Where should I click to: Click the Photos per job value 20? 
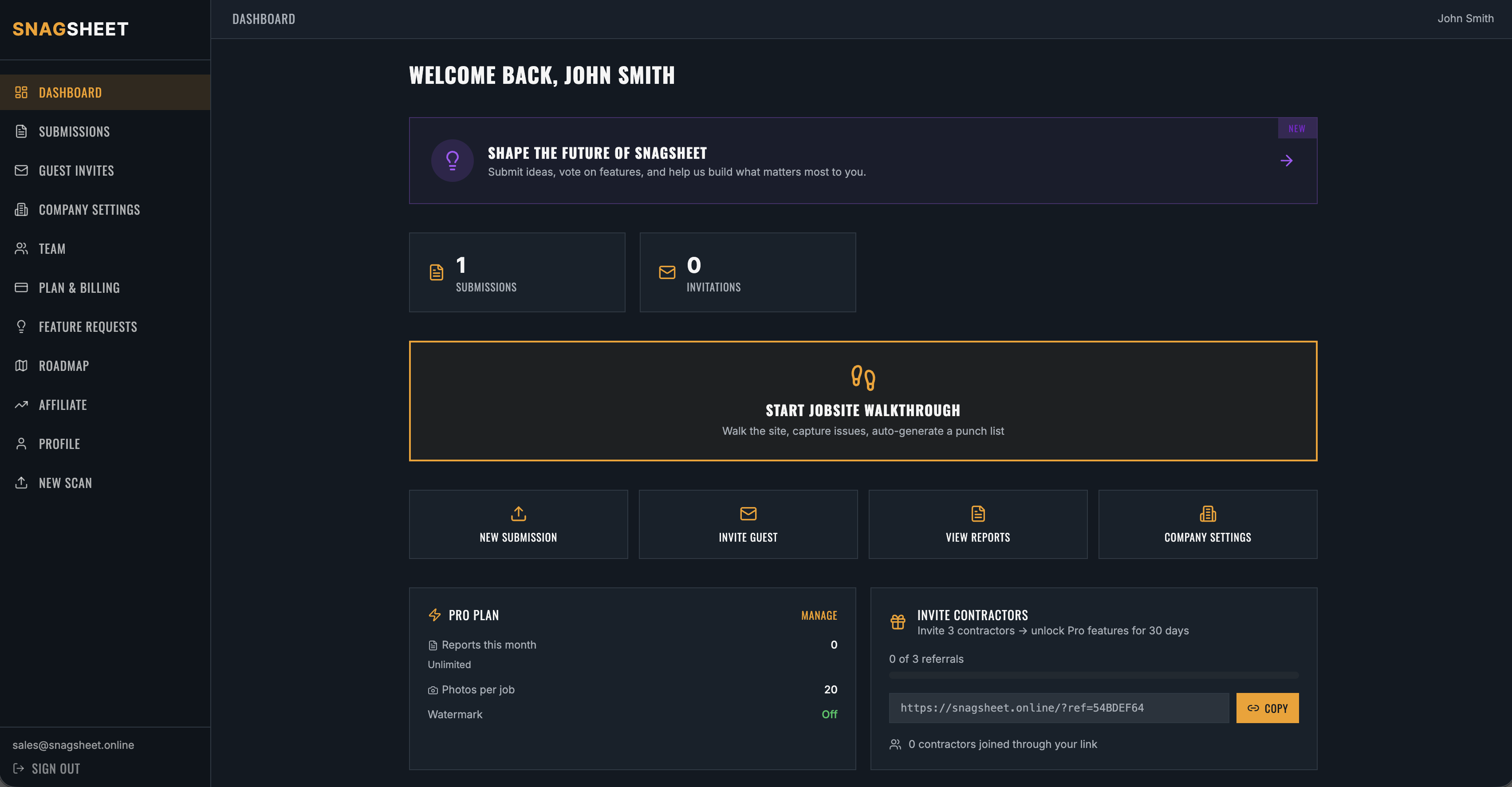[831, 689]
